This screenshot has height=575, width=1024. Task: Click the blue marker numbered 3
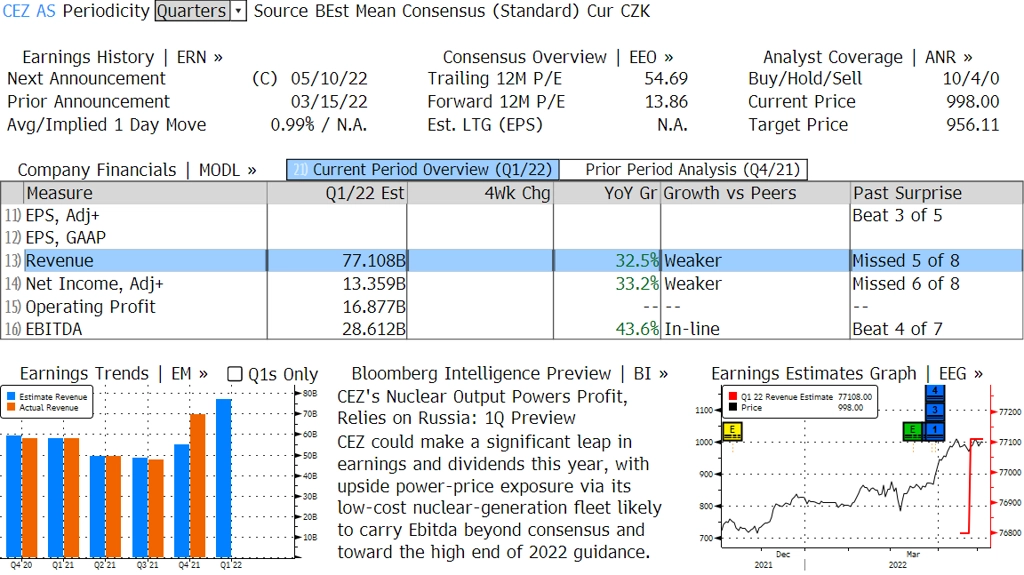(935, 410)
